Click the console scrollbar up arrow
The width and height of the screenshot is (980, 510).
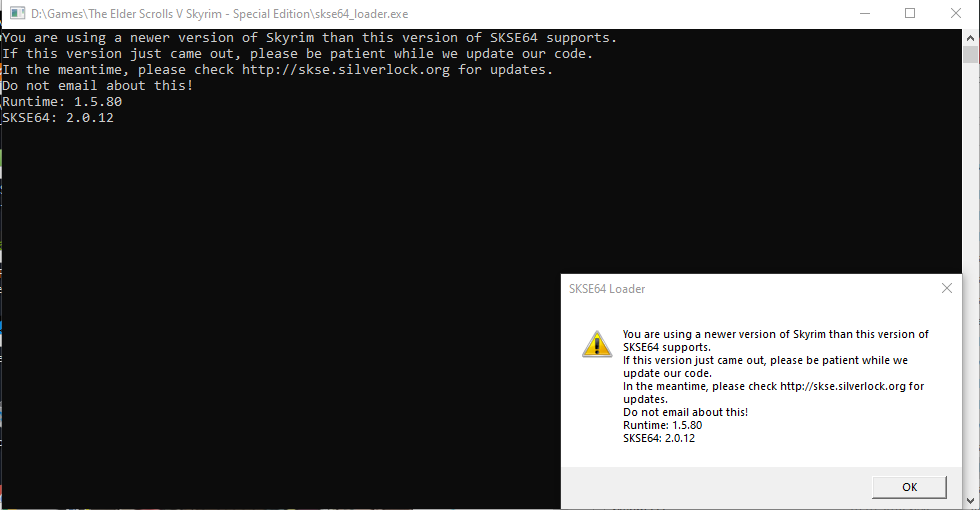pos(971,36)
